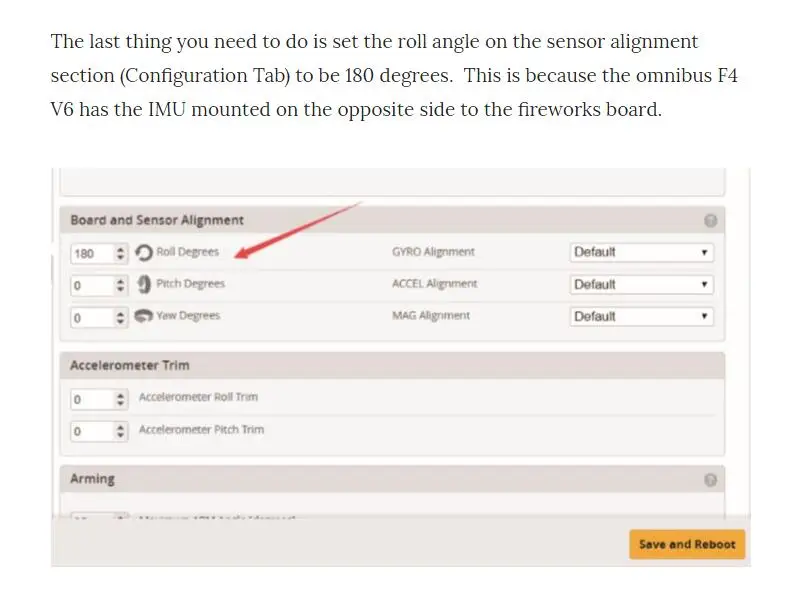This screenshot has height=604, width=812.
Task: Click the Yaw Degrees value field
Action: pyautogui.click(x=99, y=318)
